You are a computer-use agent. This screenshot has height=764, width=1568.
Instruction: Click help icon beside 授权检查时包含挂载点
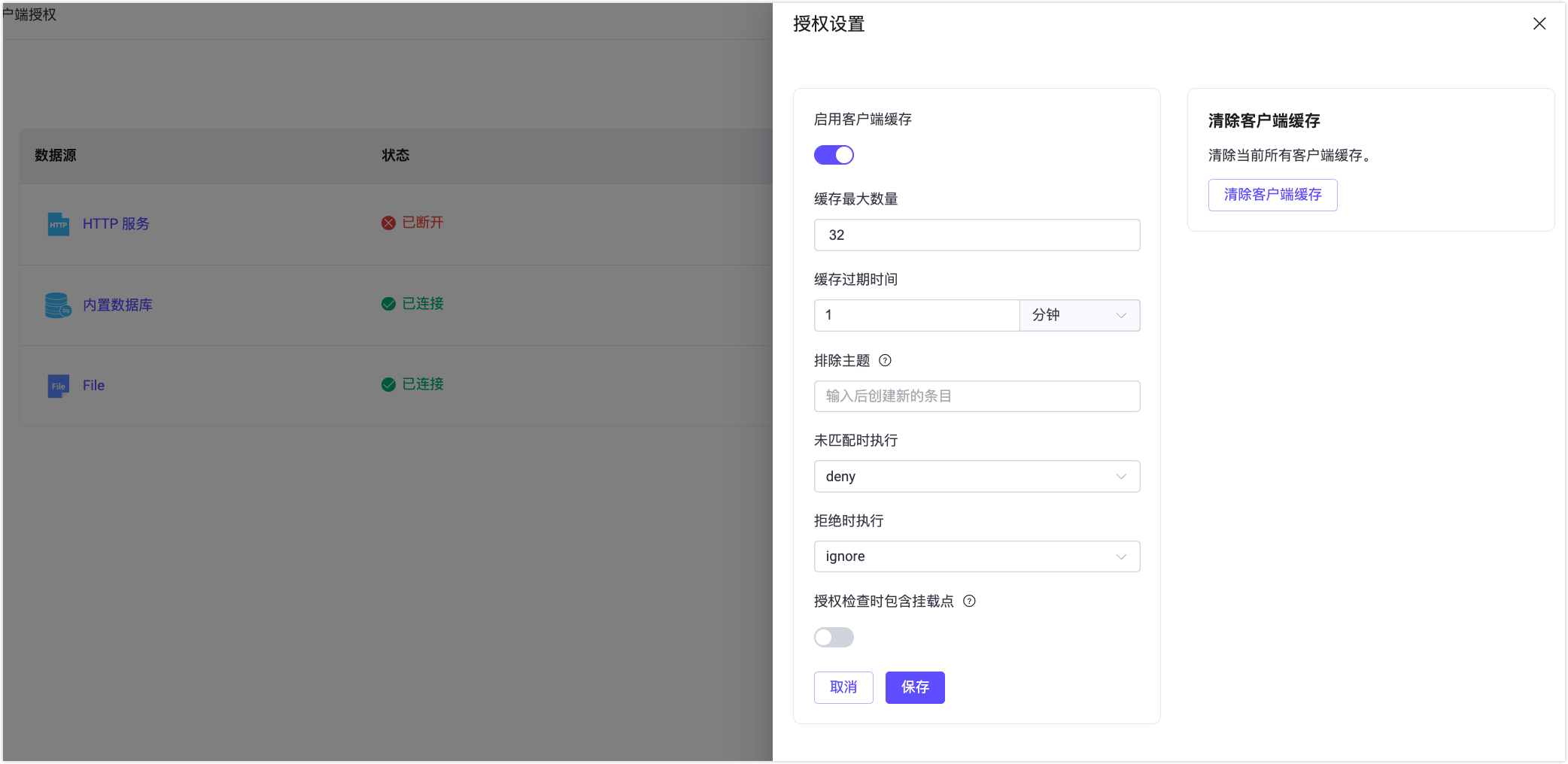[x=969, y=601]
